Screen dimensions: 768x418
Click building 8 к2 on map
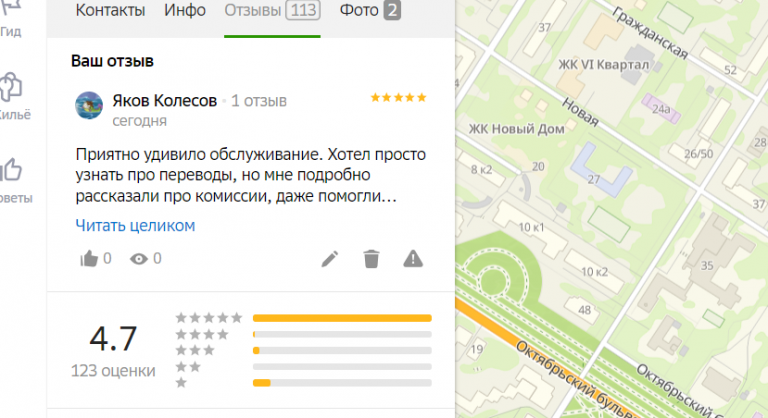pyautogui.click(x=481, y=170)
